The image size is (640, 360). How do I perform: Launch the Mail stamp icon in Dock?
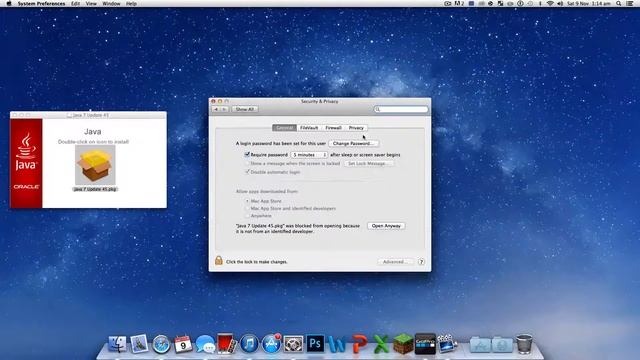point(139,344)
